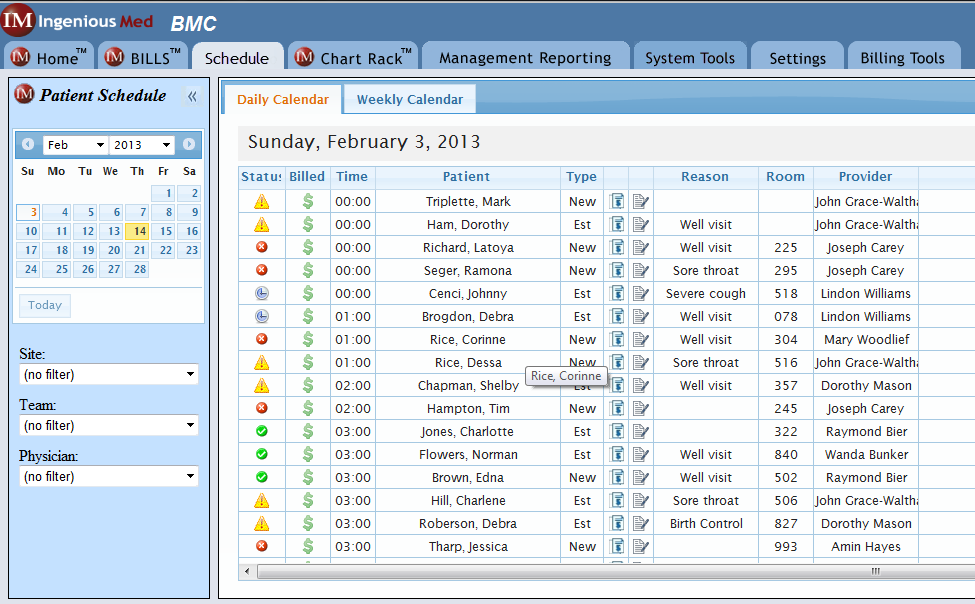
Task: Expand the Physician filter dropdown
Action: [x=109, y=476]
